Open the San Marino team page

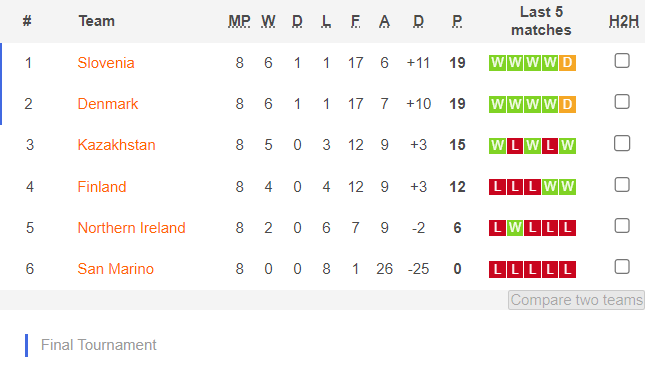pyautogui.click(x=115, y=269)
